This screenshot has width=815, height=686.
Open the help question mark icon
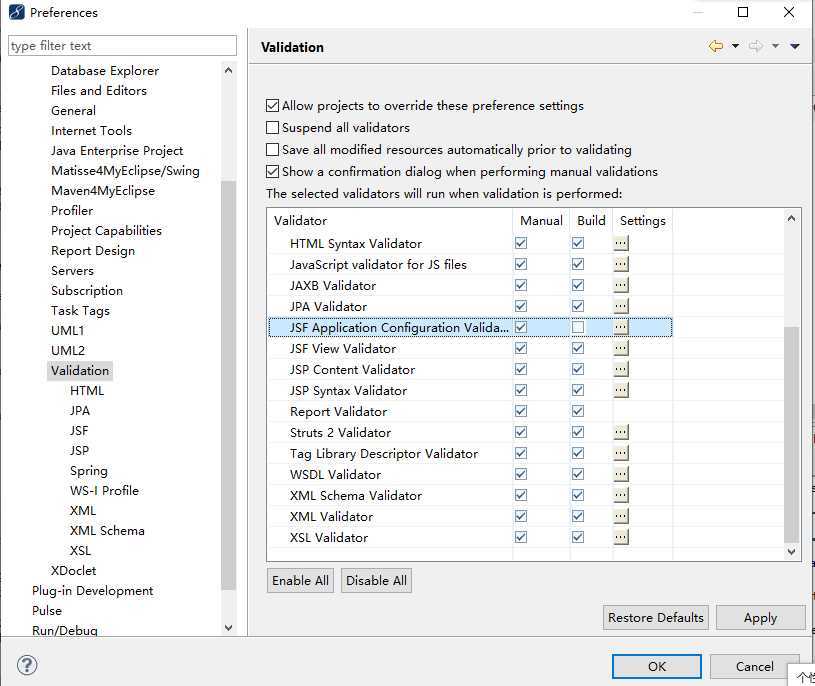[x=27, y=665]
